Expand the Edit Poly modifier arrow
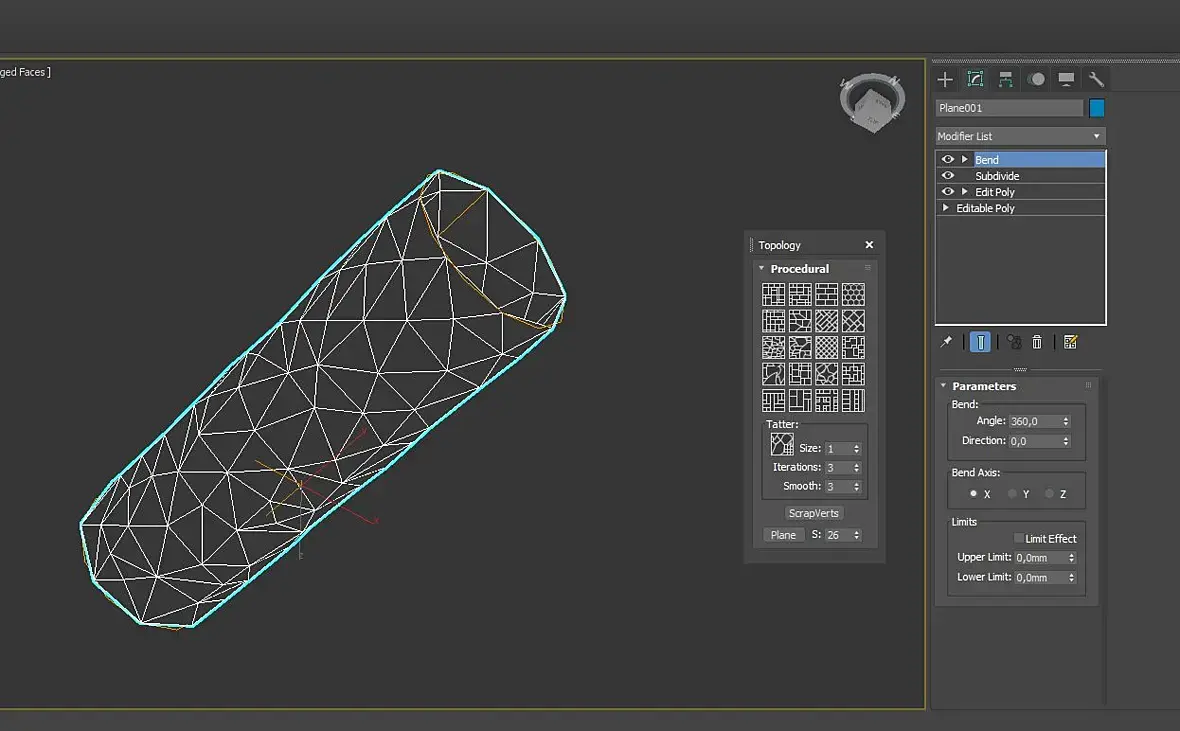The width and height of the screenshot is (1180, 731). pos(964,191)
